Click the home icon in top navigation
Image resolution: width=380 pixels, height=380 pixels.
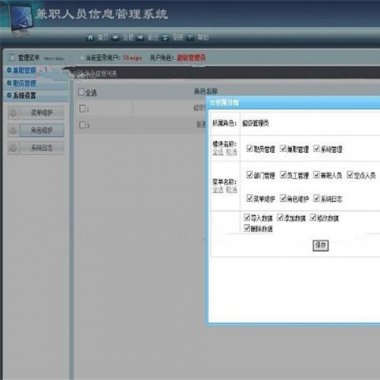(90, 37)
